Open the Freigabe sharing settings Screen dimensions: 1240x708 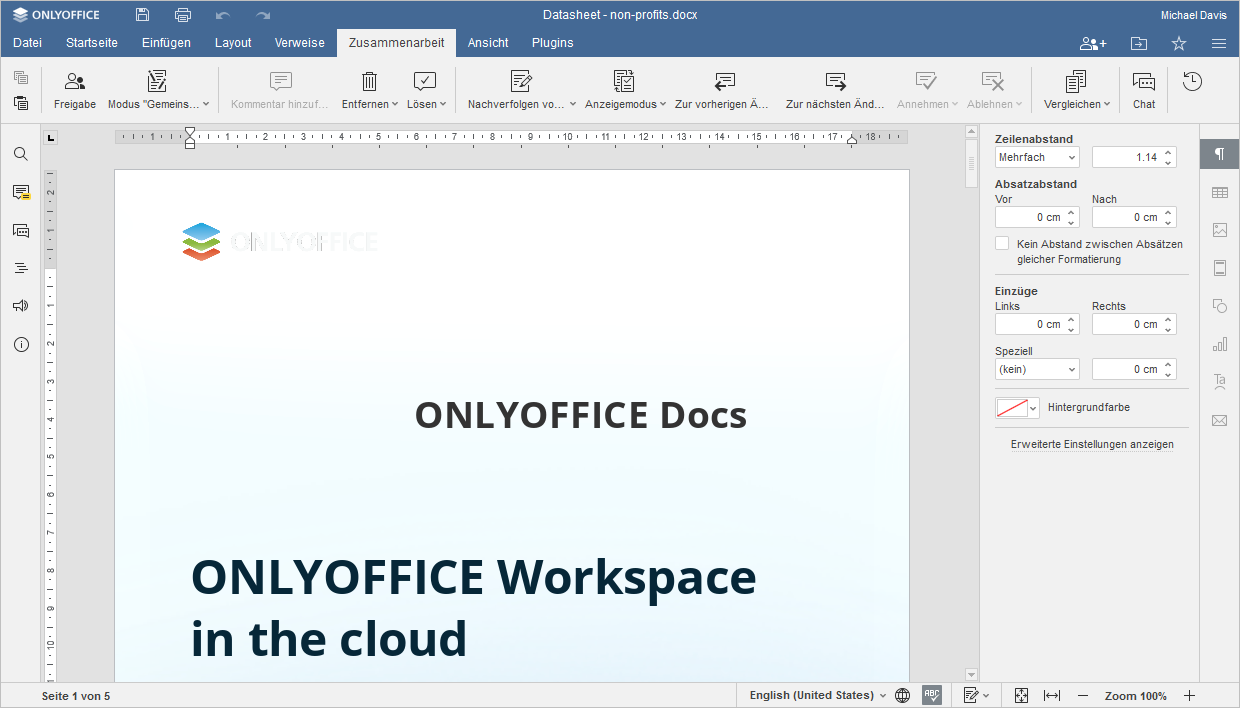(75, 90)
